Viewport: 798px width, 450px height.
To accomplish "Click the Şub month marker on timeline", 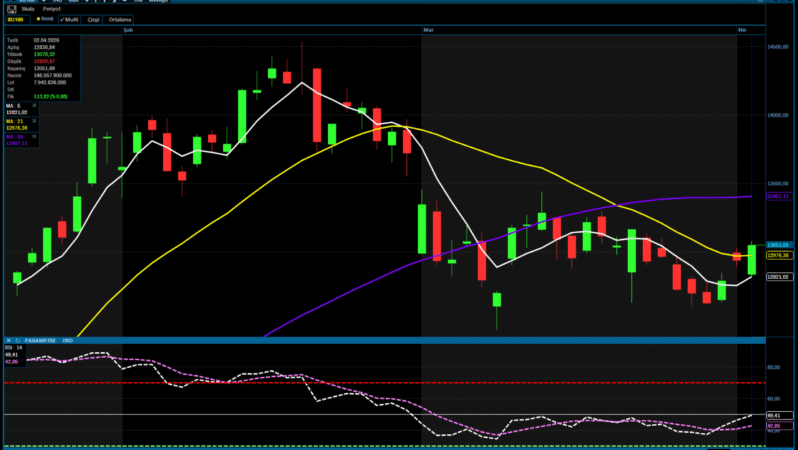I will [127, 31].
